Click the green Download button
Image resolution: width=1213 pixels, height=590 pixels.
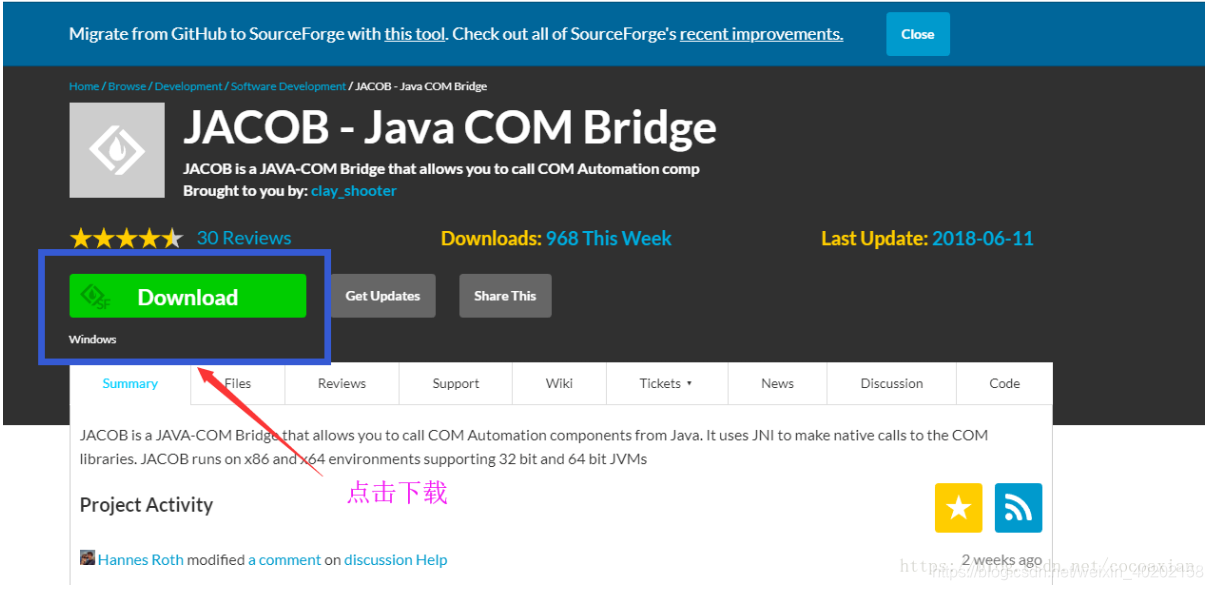188,296
